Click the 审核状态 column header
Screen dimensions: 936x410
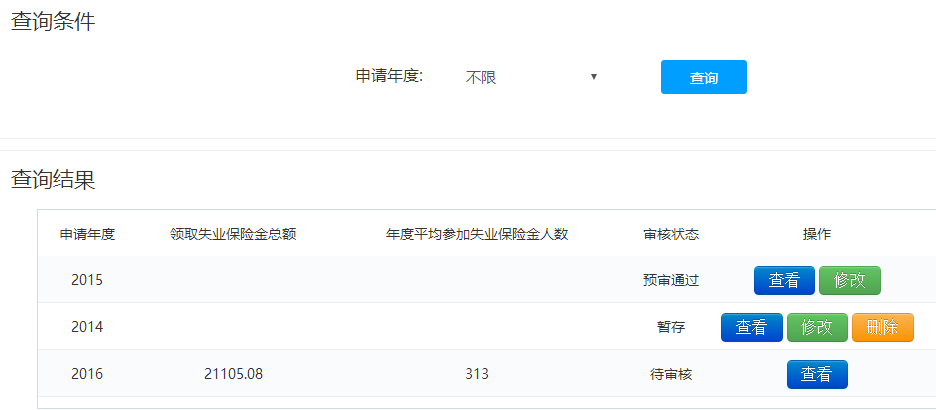pyautogui.click(x=671, y=234)
